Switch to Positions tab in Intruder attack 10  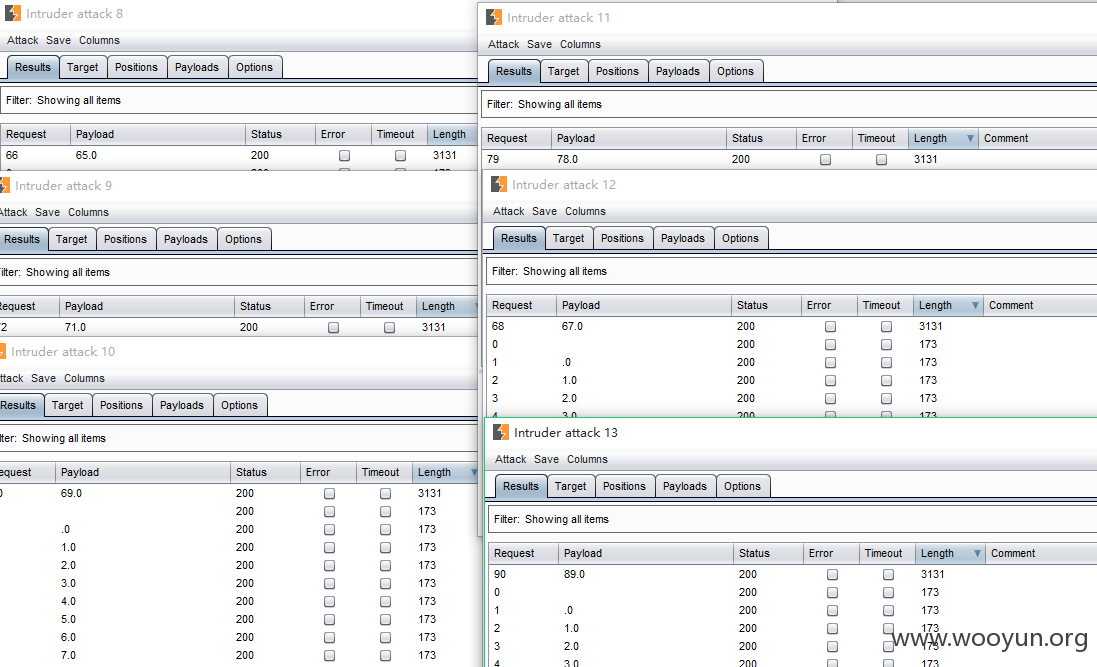(x=121, y=405)
